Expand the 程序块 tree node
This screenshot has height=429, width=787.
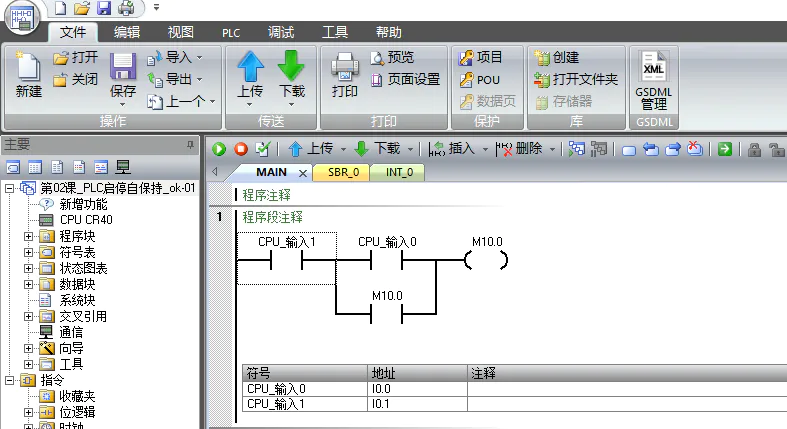point(28,236)
